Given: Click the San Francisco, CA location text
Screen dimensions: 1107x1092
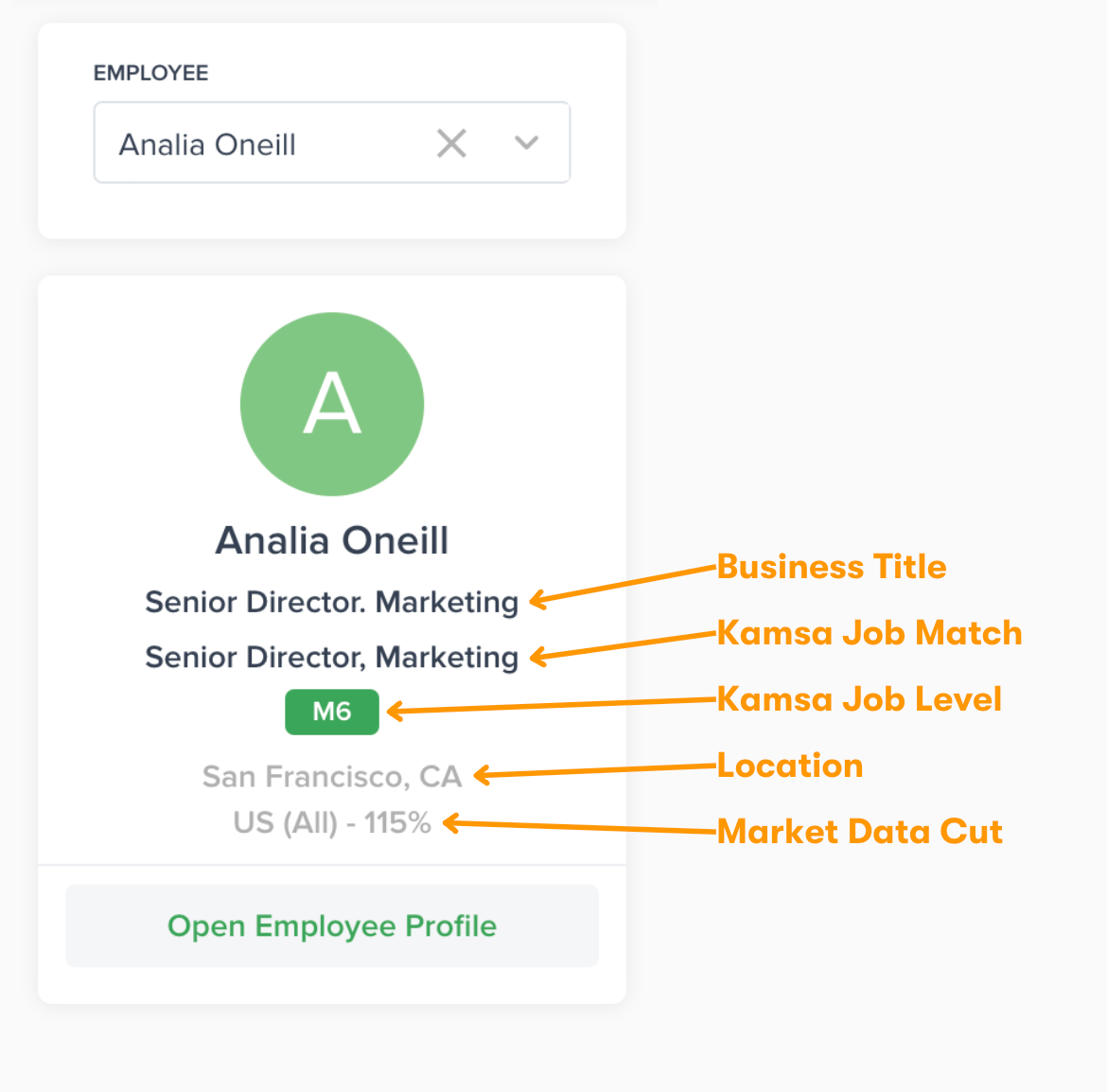Looking at the screenshot, I should coord(332,776).
